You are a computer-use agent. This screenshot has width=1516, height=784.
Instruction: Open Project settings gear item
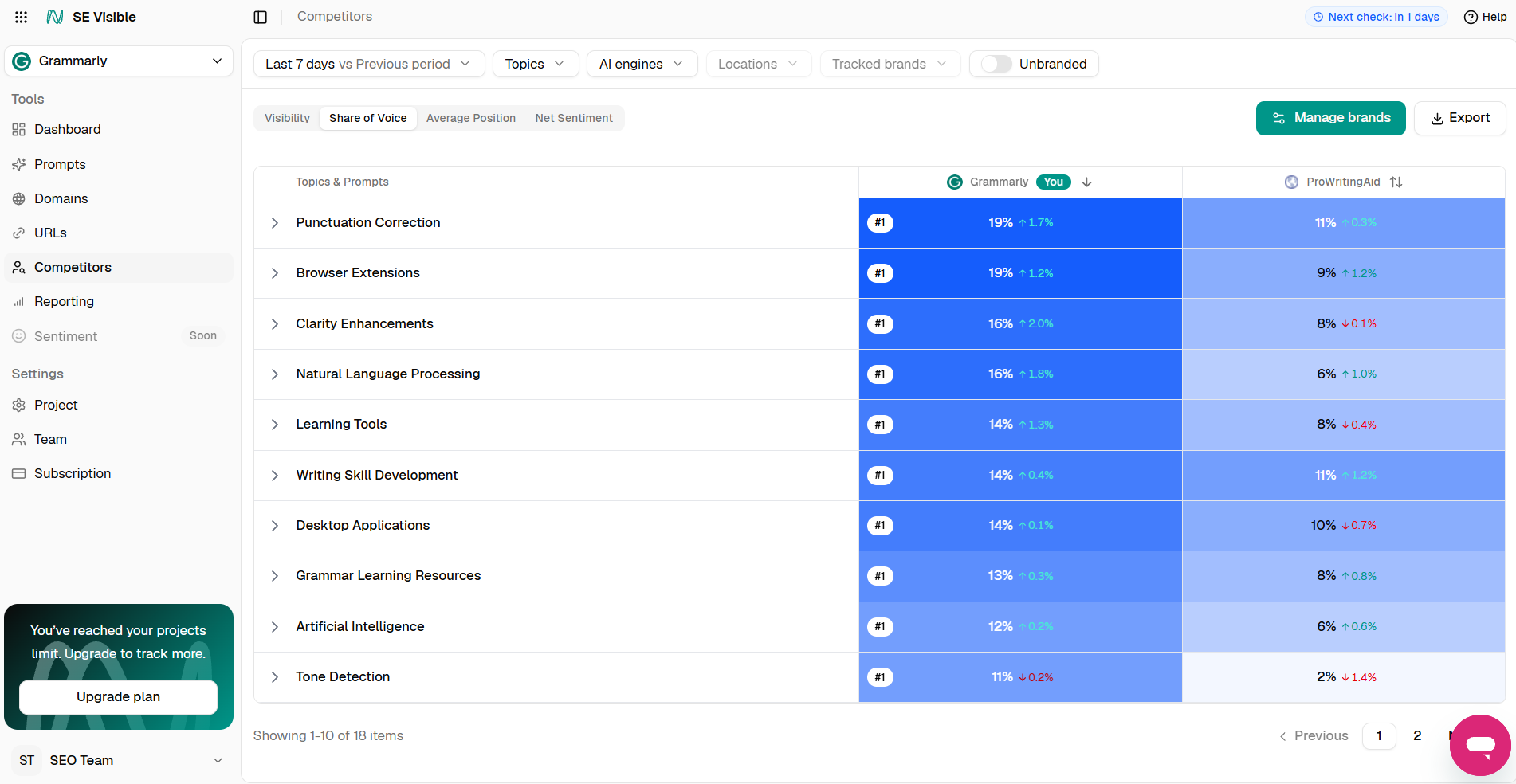point(119,405)
